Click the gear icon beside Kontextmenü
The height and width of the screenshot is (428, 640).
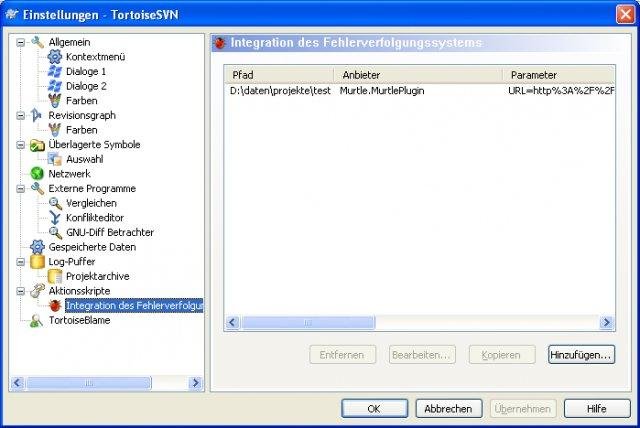(55, 57)
